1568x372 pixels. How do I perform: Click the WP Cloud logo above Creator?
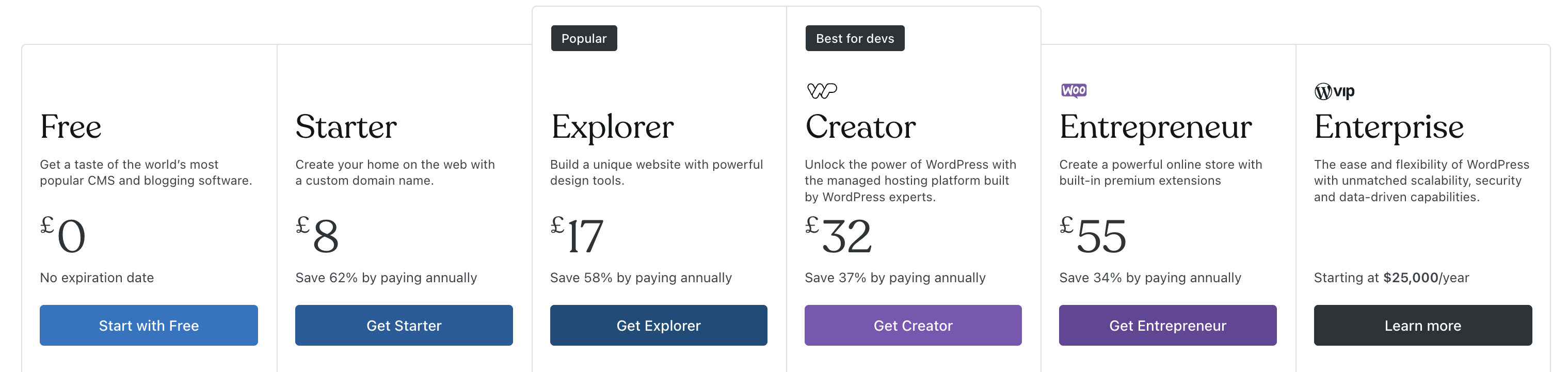pyautogui.click(x=822, y=91)
